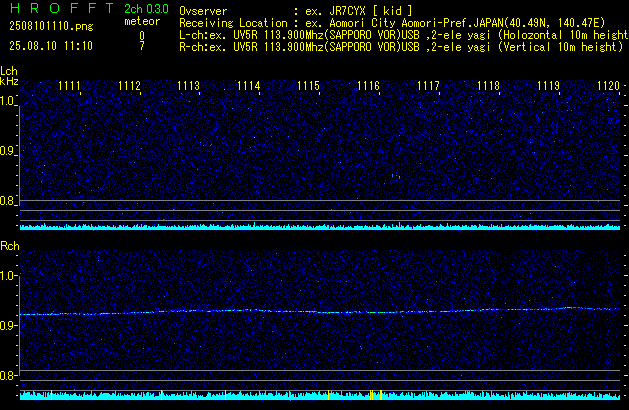Click the Rch '0.9' frequency axis label

7,326
